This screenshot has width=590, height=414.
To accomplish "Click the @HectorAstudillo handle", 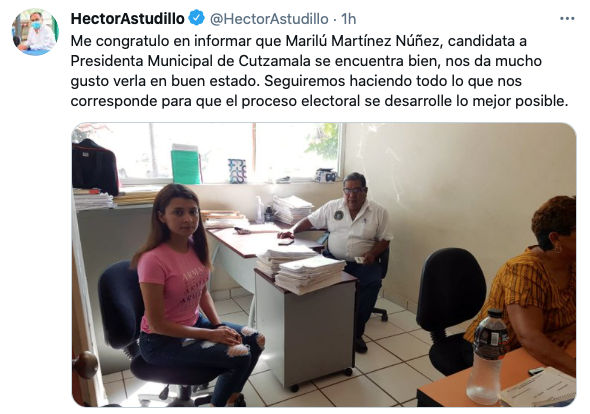I will 269,19.
